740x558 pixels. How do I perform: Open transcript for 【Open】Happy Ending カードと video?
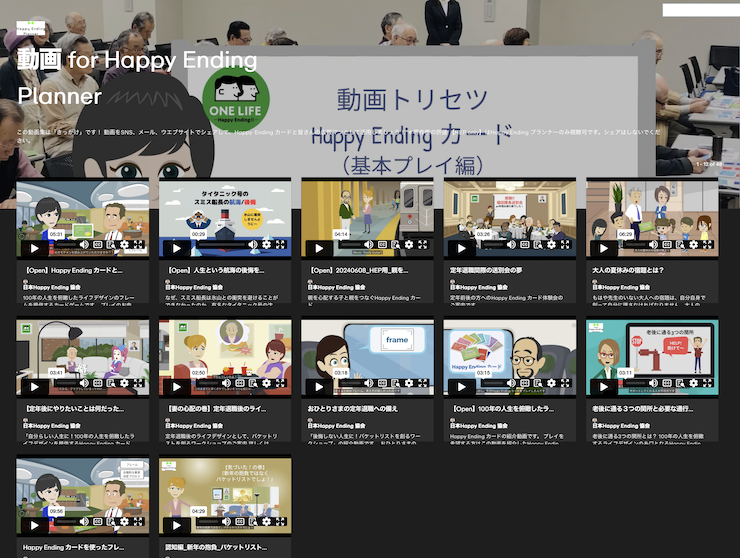coord(111,244)
